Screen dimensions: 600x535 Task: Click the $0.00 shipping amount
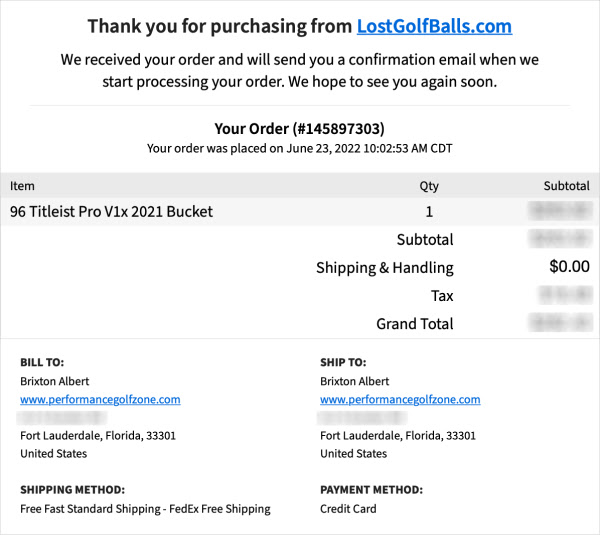[569, 268]
